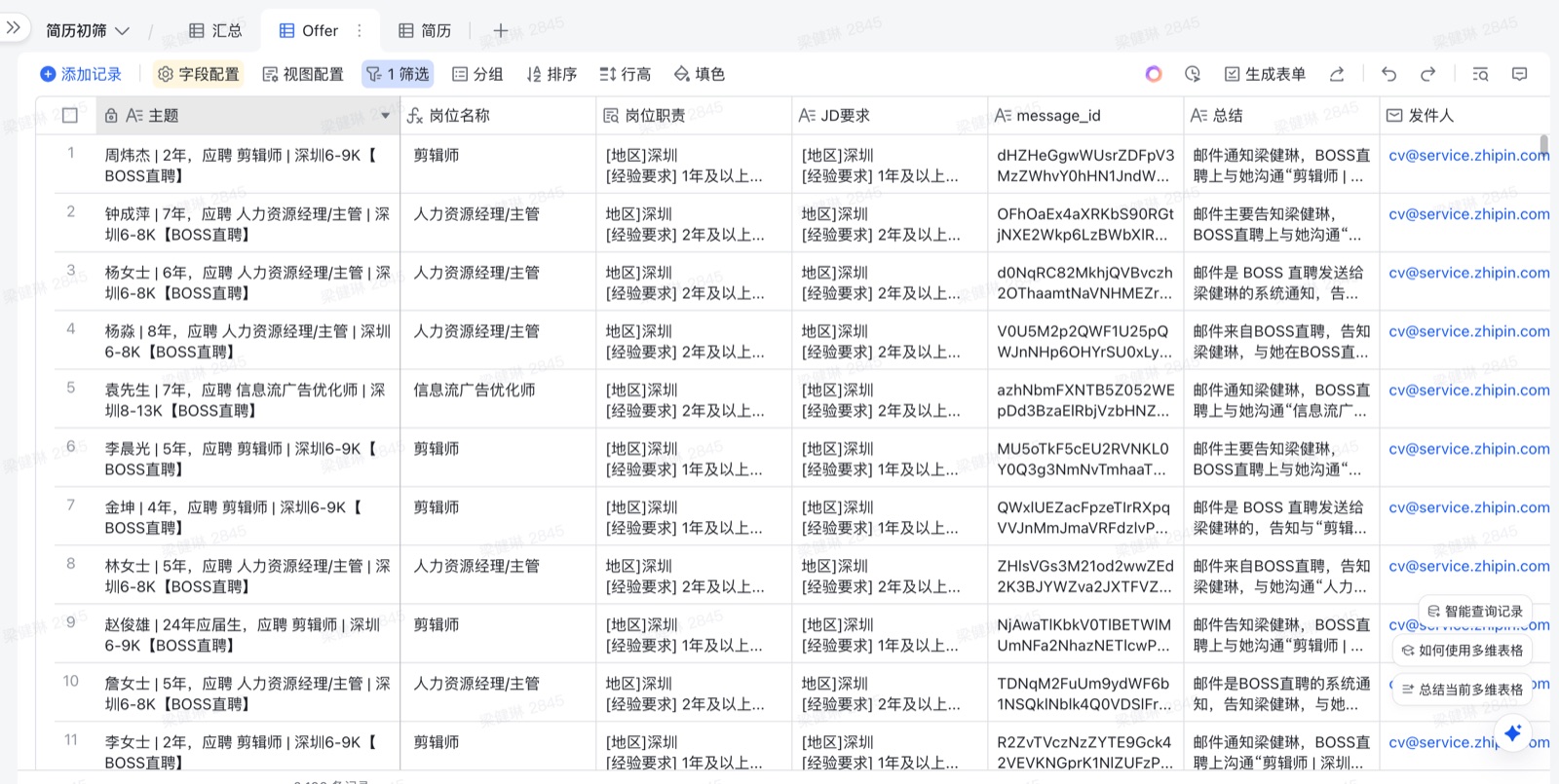Open the 填色 fill color tool
Image resolution: width=1559 pixels, height=784 pixels.
[x=700, y=74]
